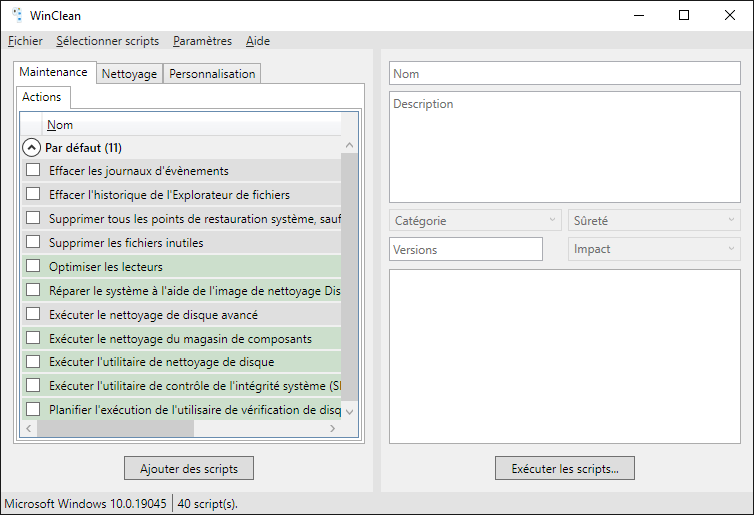Check Exécuter le nettoyage du magasin de composants
Viewport: 754px width, 515px height.
click(x=33, y=338)
